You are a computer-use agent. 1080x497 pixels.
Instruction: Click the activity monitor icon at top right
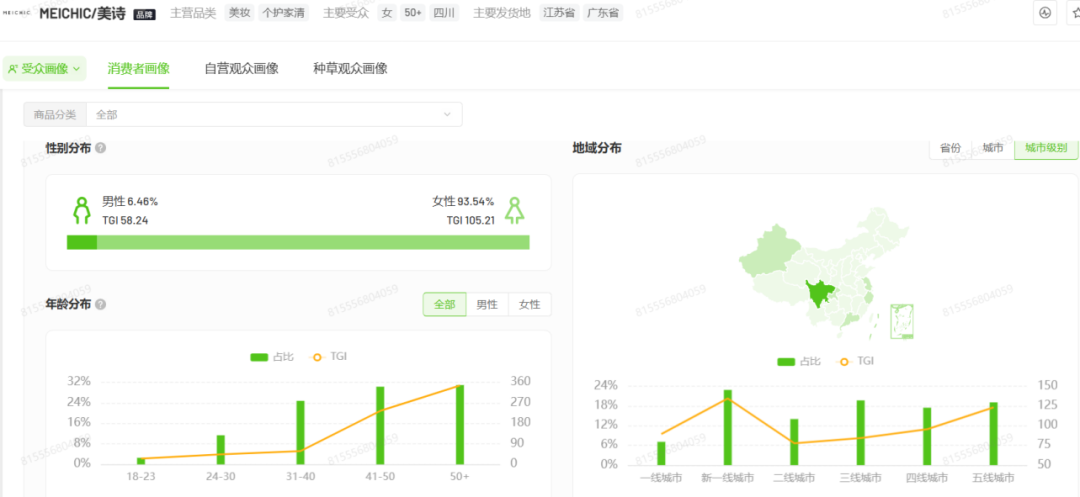click(1045, 13)
